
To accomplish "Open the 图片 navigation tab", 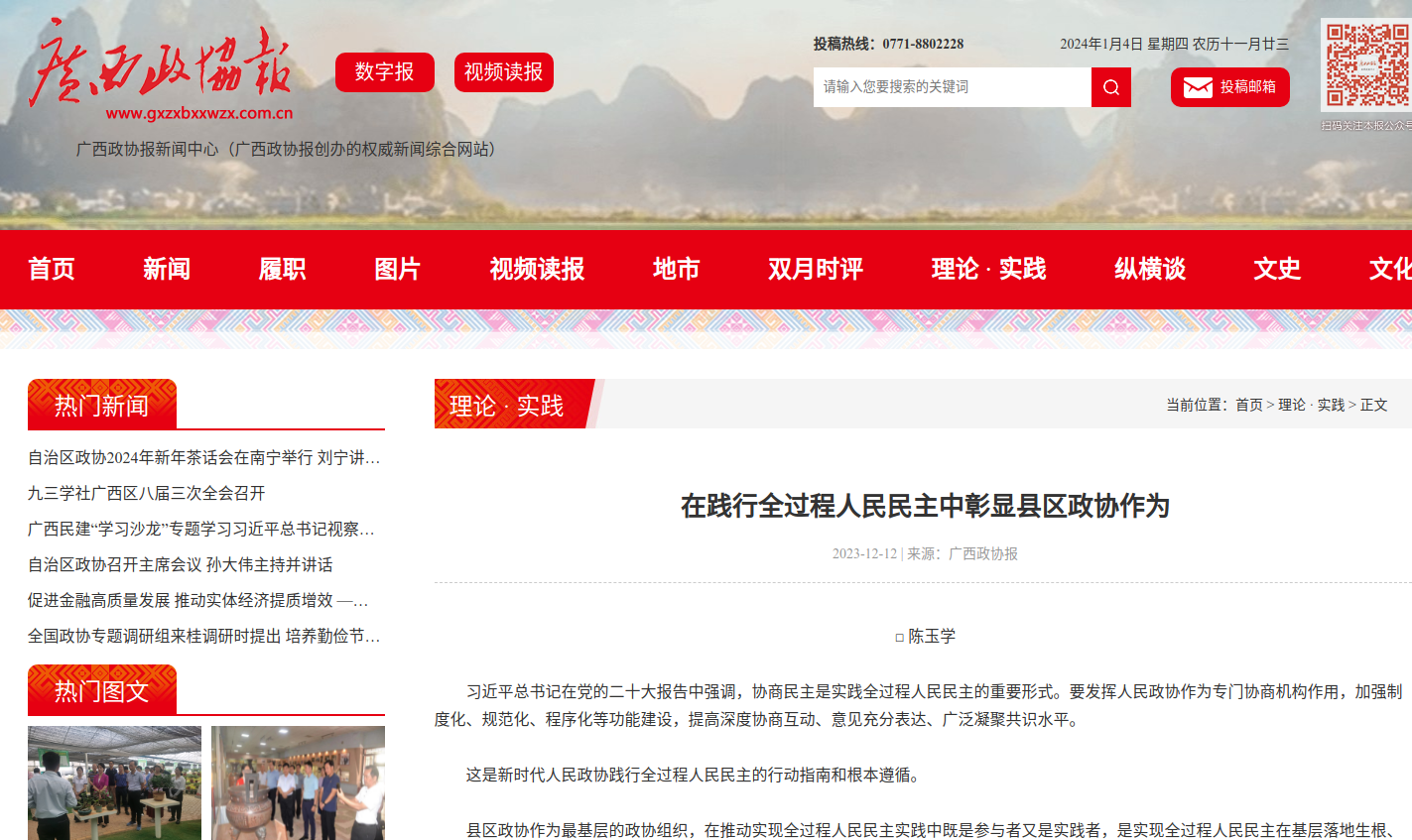I will point(397,269).
